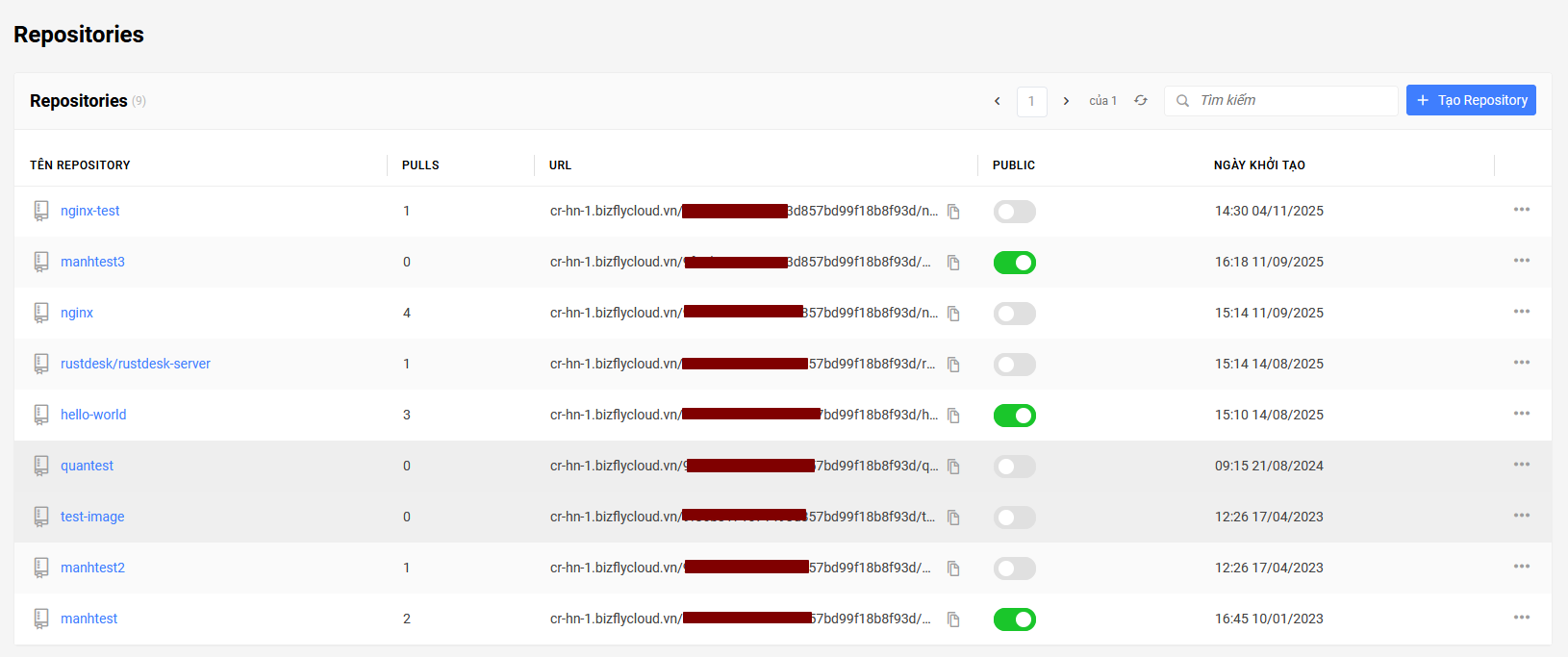Screen dimensions: 1568x657
Task: Enable public access for nginx-test
Action: coord(1014,212)
